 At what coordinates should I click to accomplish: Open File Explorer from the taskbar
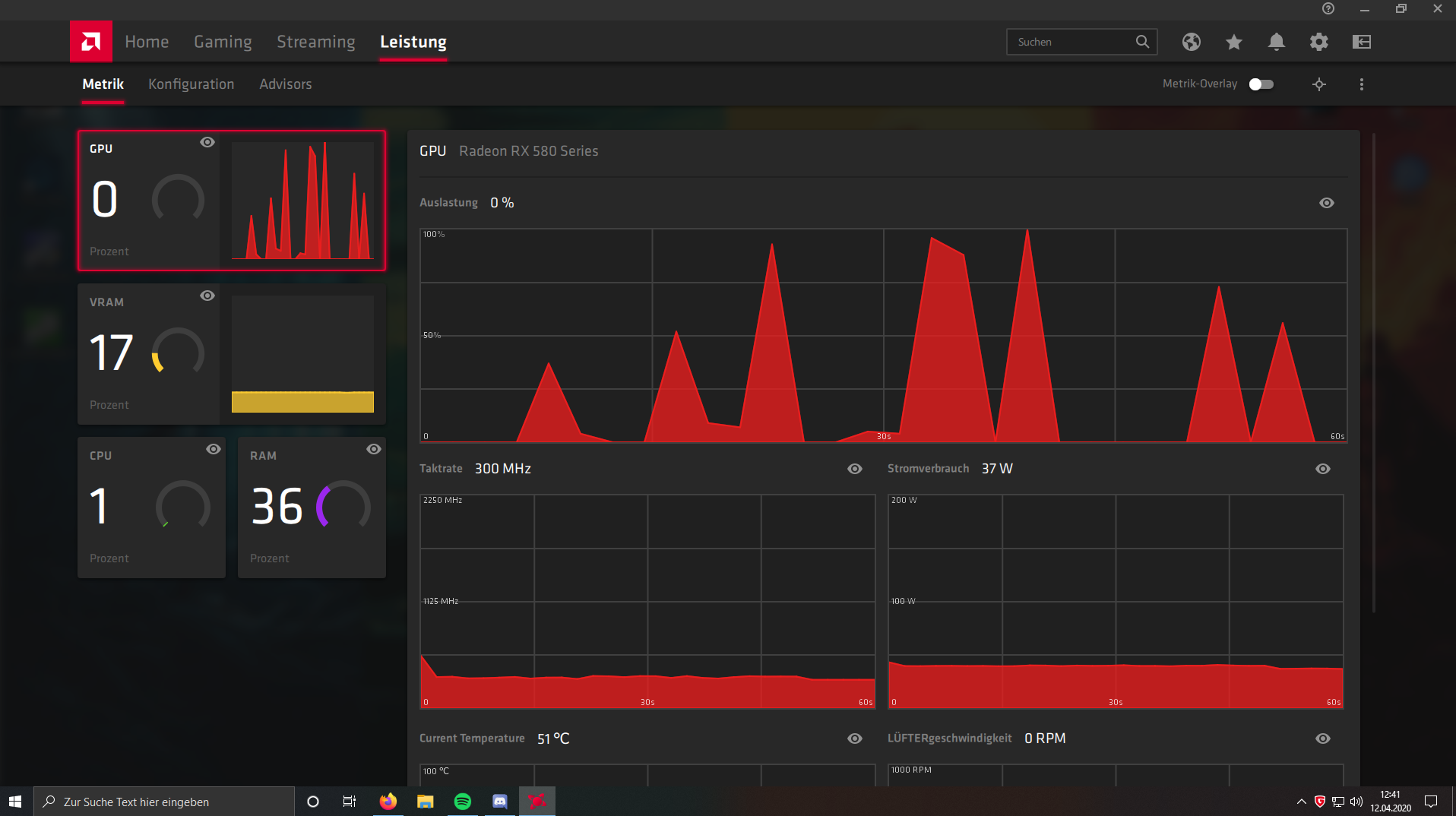coord(426,802)
